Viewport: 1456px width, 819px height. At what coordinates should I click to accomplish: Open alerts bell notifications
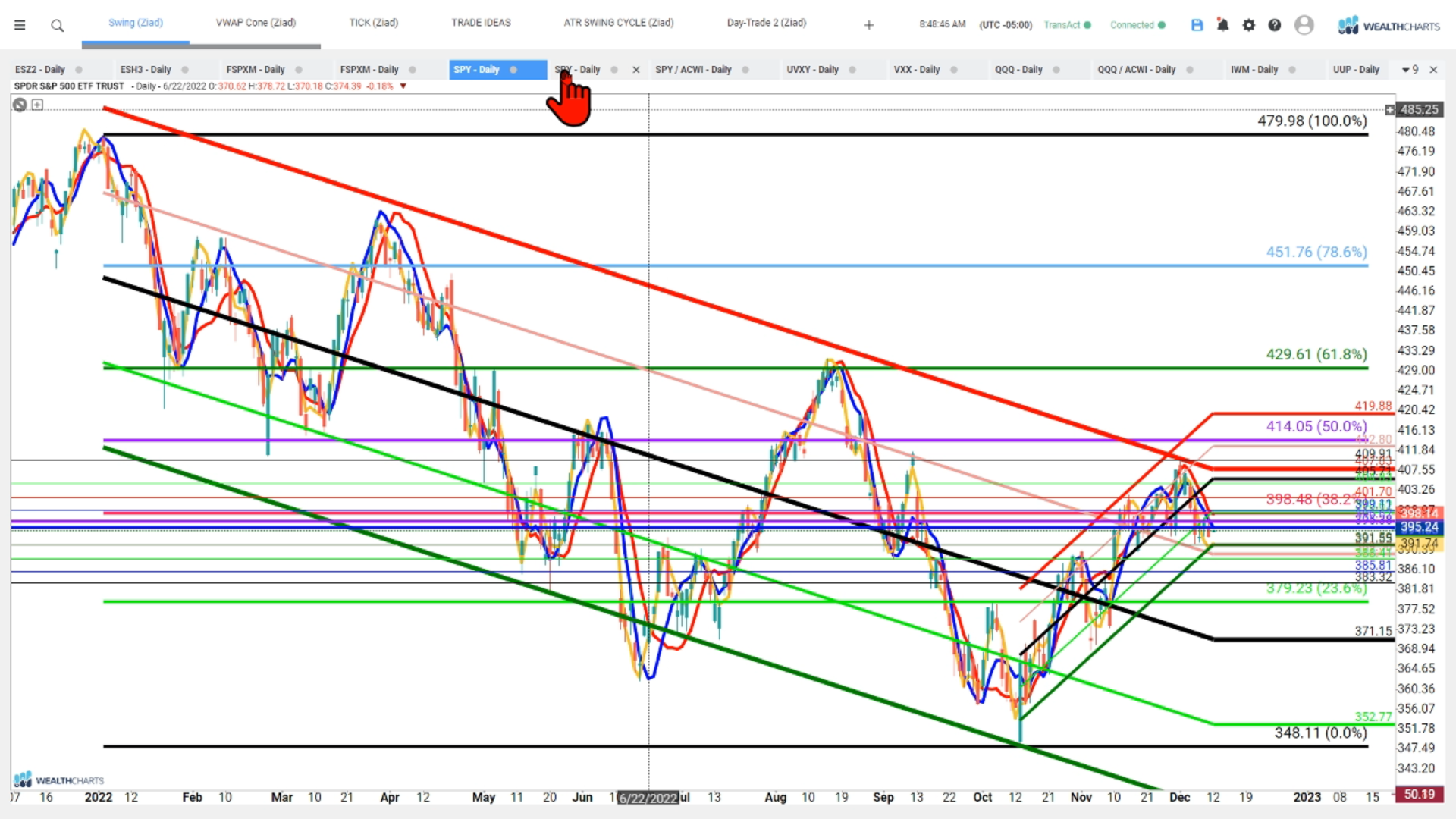[1222, 25]
